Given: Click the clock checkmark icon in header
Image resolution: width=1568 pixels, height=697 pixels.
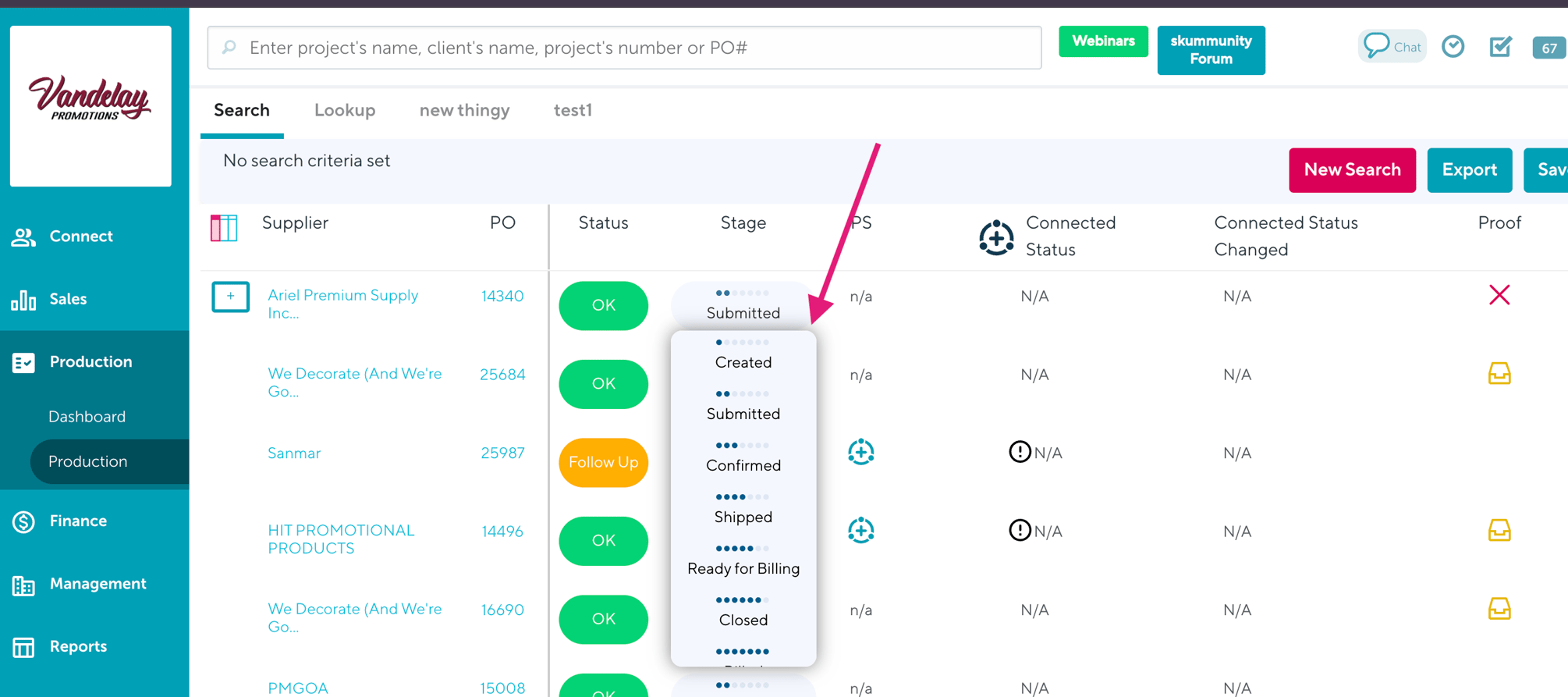Looking at the screenshot, I should [x=1453, y=47].
